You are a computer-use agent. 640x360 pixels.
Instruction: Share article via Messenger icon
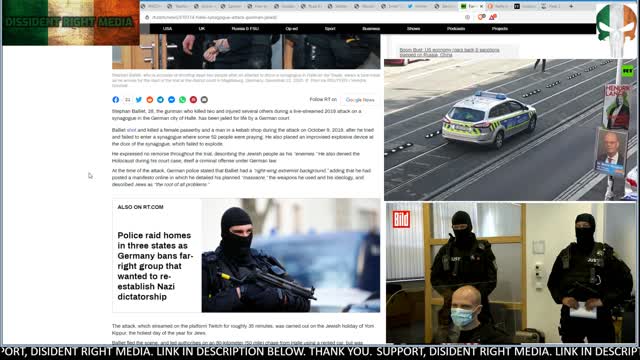pos(171,100)
